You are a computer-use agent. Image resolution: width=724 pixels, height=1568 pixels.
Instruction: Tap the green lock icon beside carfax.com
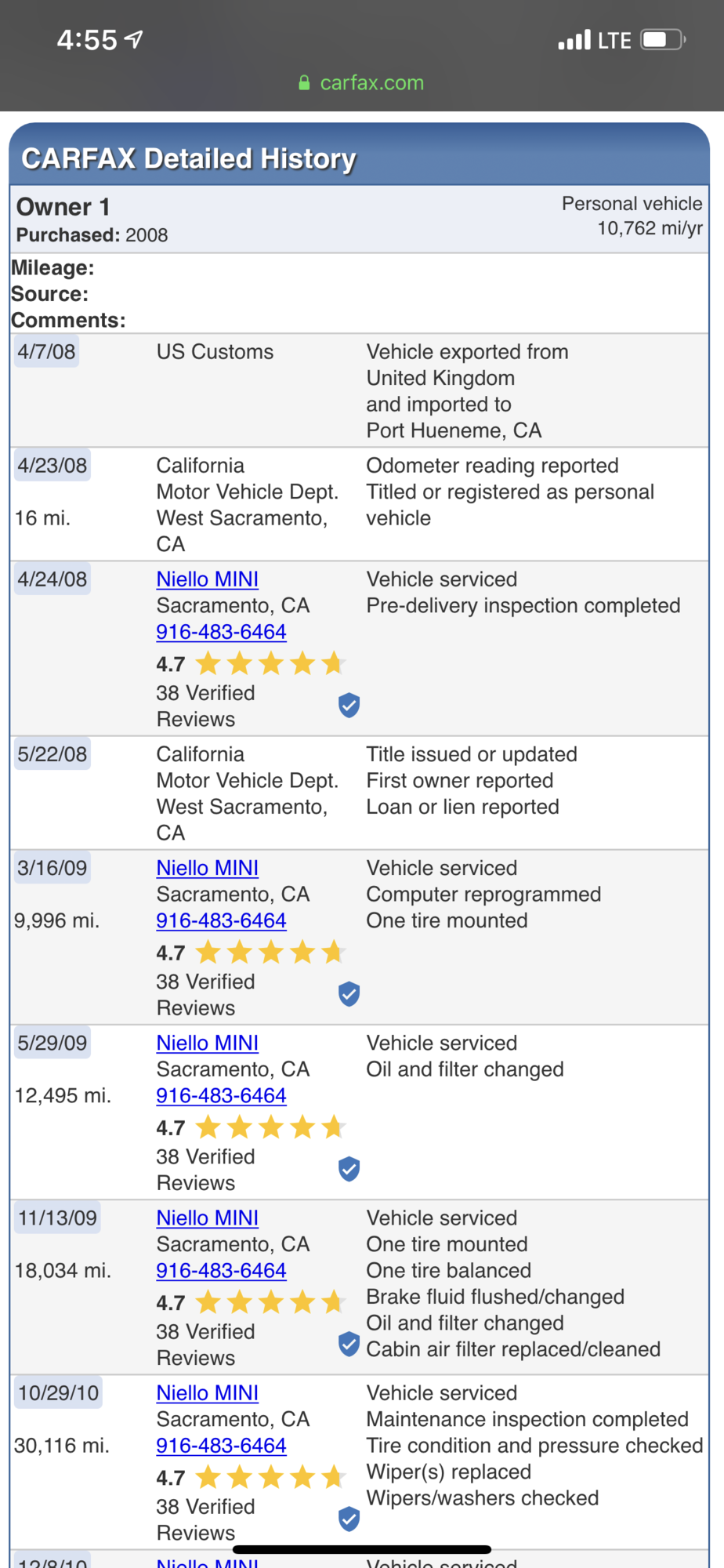tap(304, 83)
